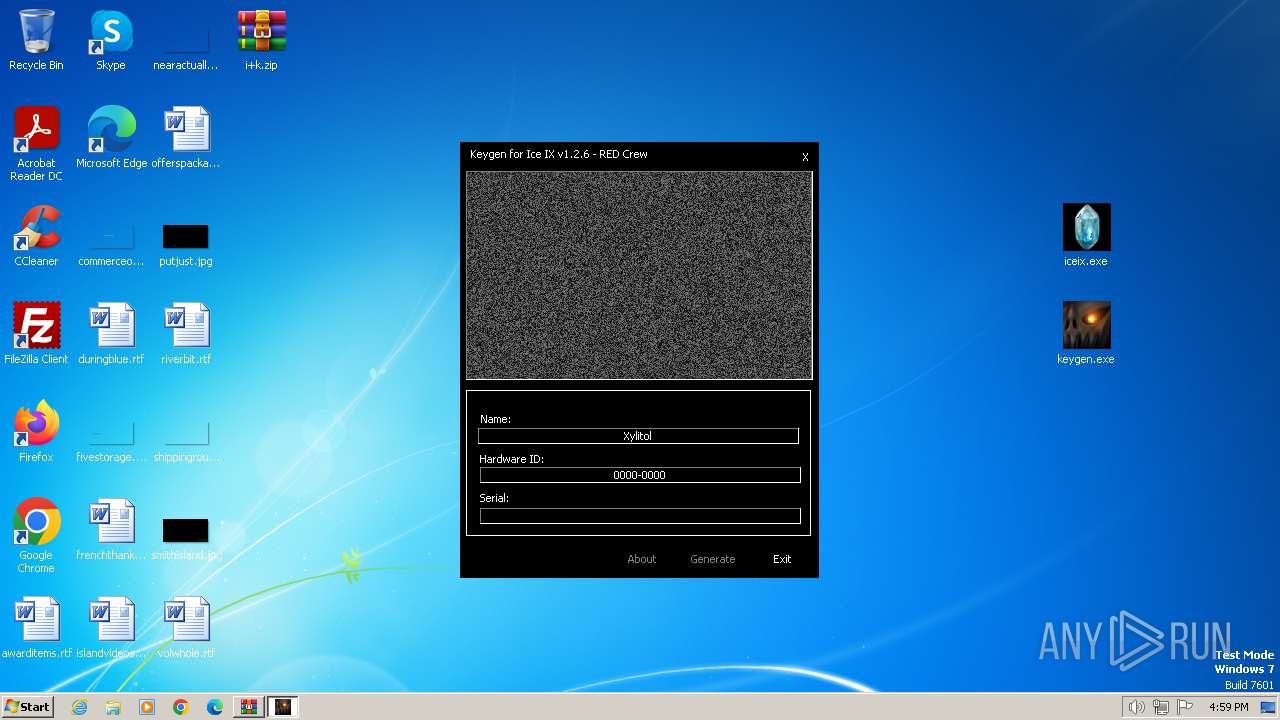Open Windows Media Player on taskbar
Image resolution: width=1280 pixels, height=720 pixels.
[x=147, y=707]
